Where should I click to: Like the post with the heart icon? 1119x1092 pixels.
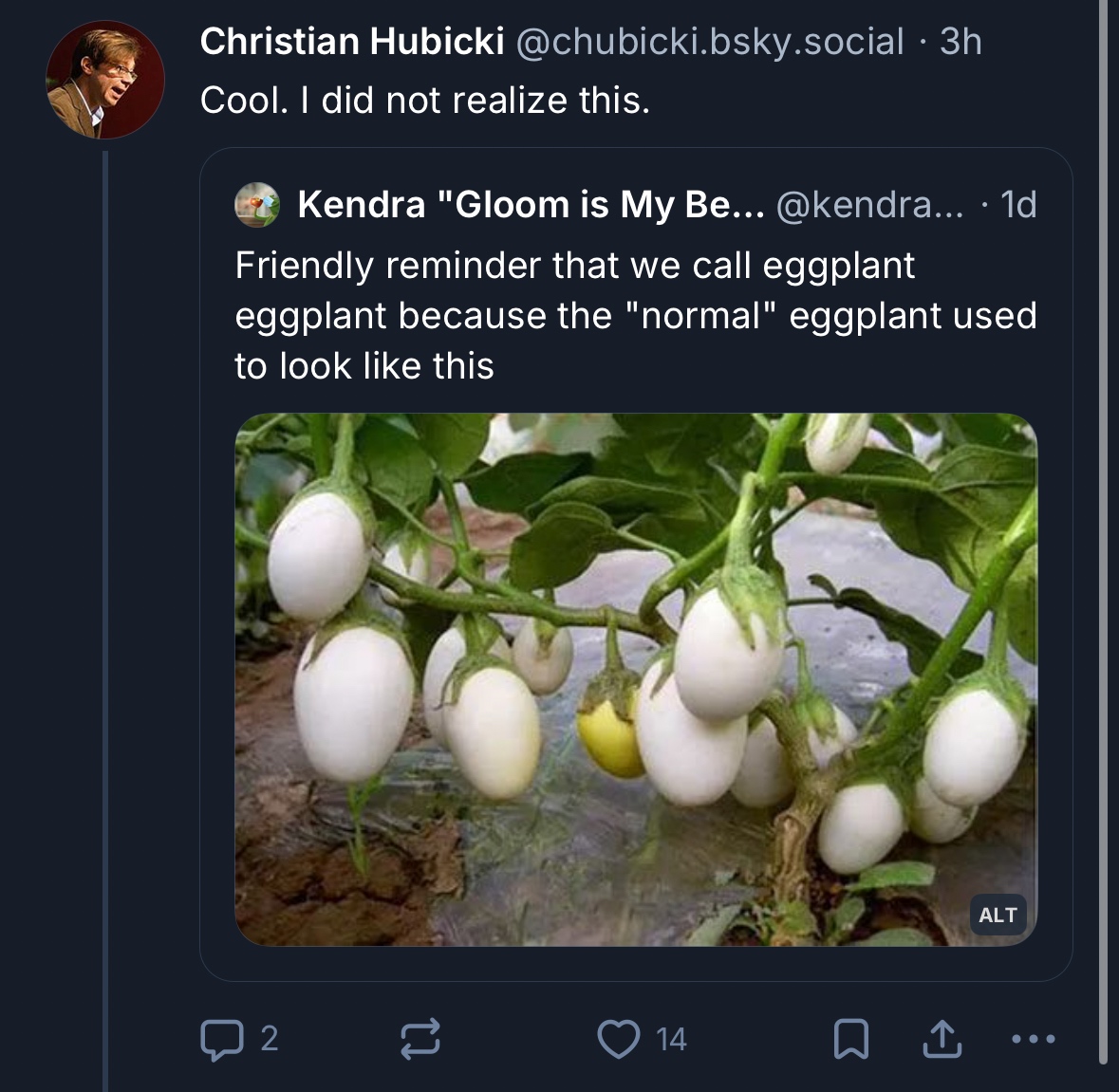618,1039
